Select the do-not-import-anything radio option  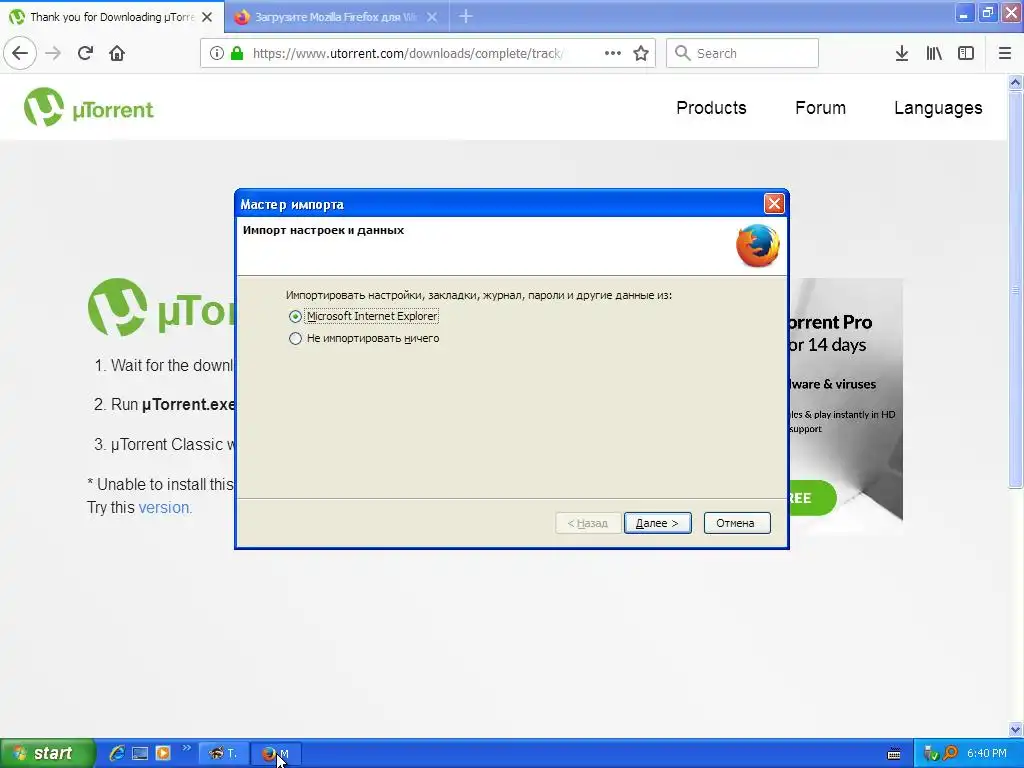click(364, 338)
